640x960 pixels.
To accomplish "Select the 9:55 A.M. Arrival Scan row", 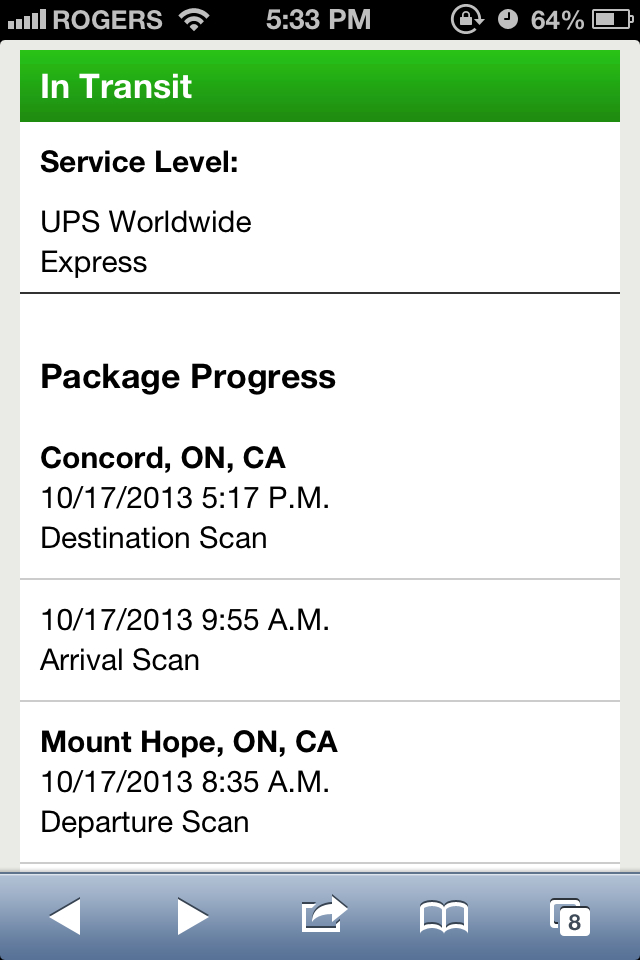I will [x=320, y=640].
